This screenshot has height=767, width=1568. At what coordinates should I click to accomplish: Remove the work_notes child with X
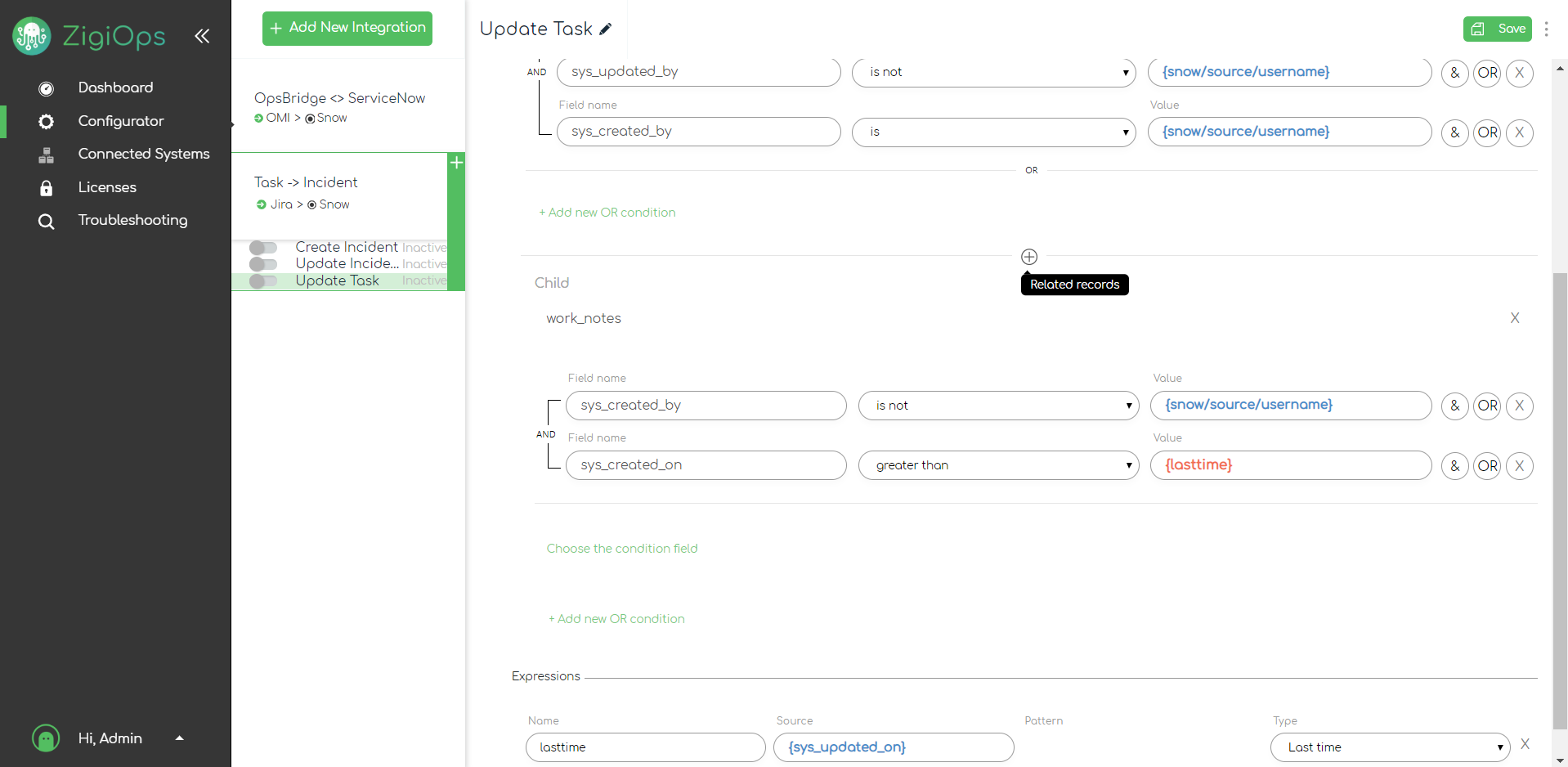1514,318
